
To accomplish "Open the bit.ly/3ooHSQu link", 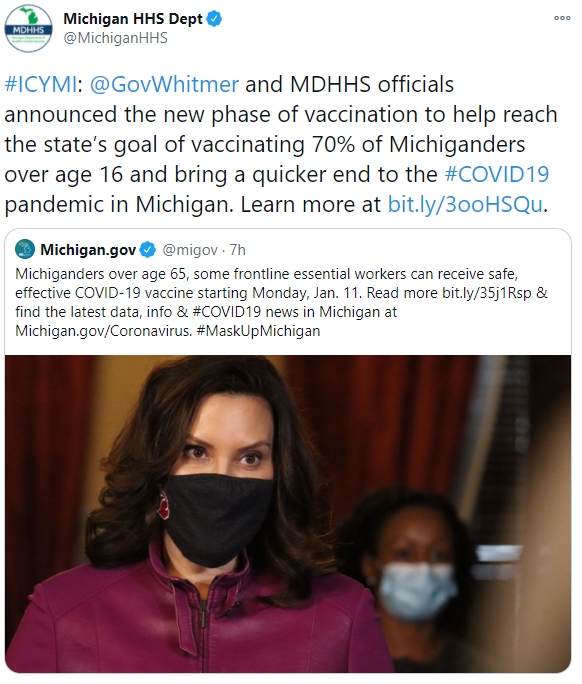I will click(x=465, y=204).
